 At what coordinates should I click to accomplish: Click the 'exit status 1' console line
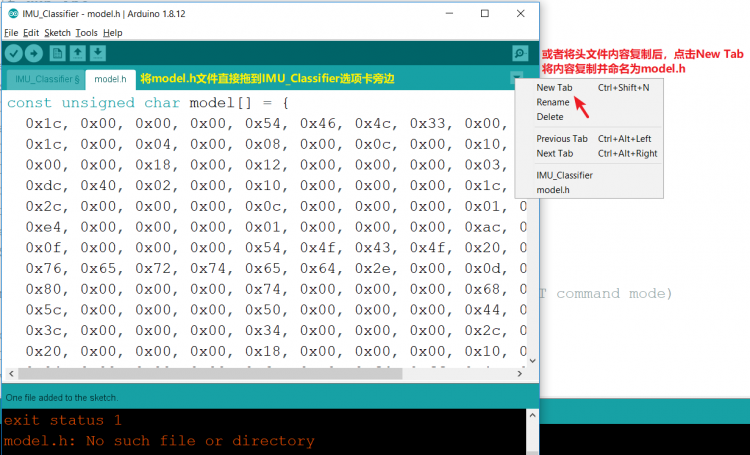click(x=63, y=421)
